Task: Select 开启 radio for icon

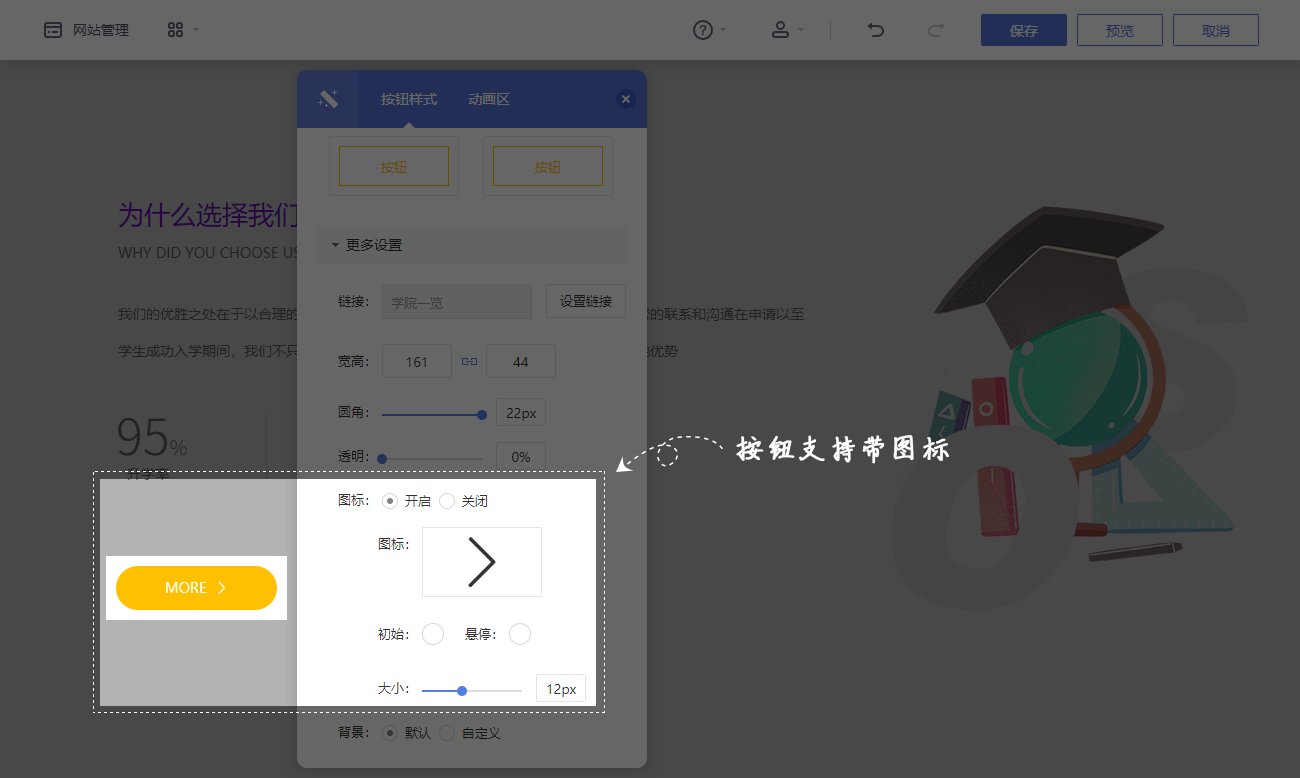Action: pyautogui.click(x=390, y=501)
